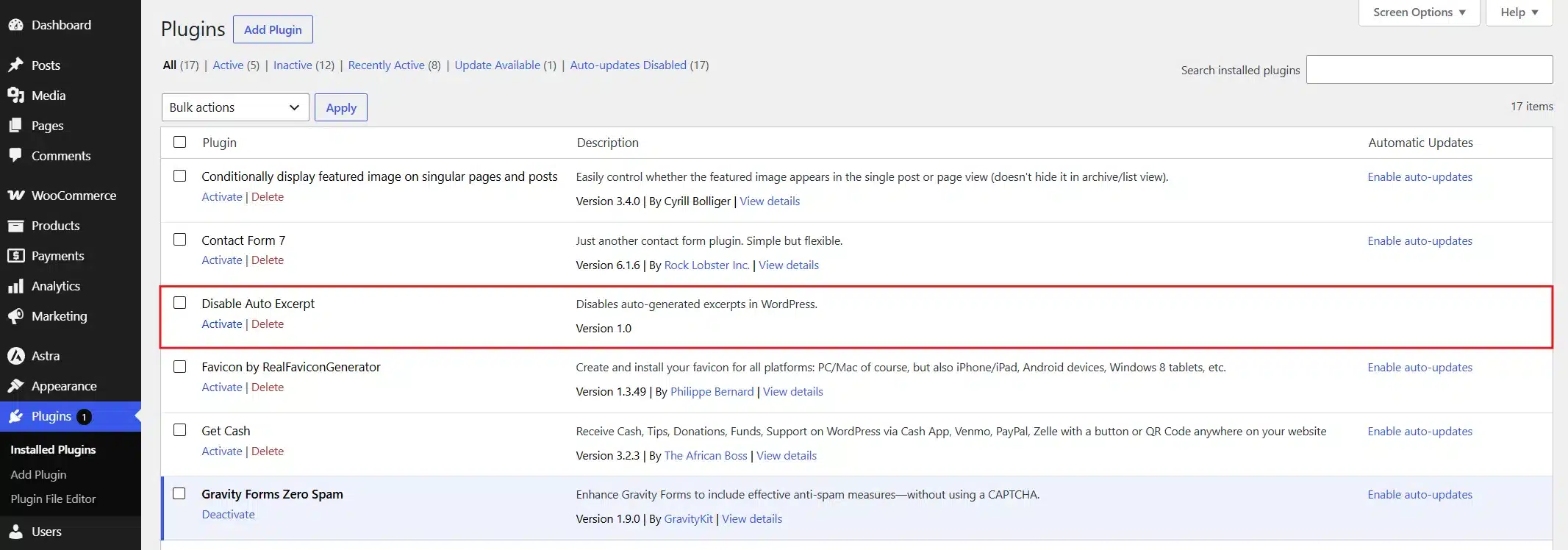Viewport: 1568px width, 550px height.
Task: Delete Favicon by RealFaviconGenerator plugin
Action: (268, 387)
